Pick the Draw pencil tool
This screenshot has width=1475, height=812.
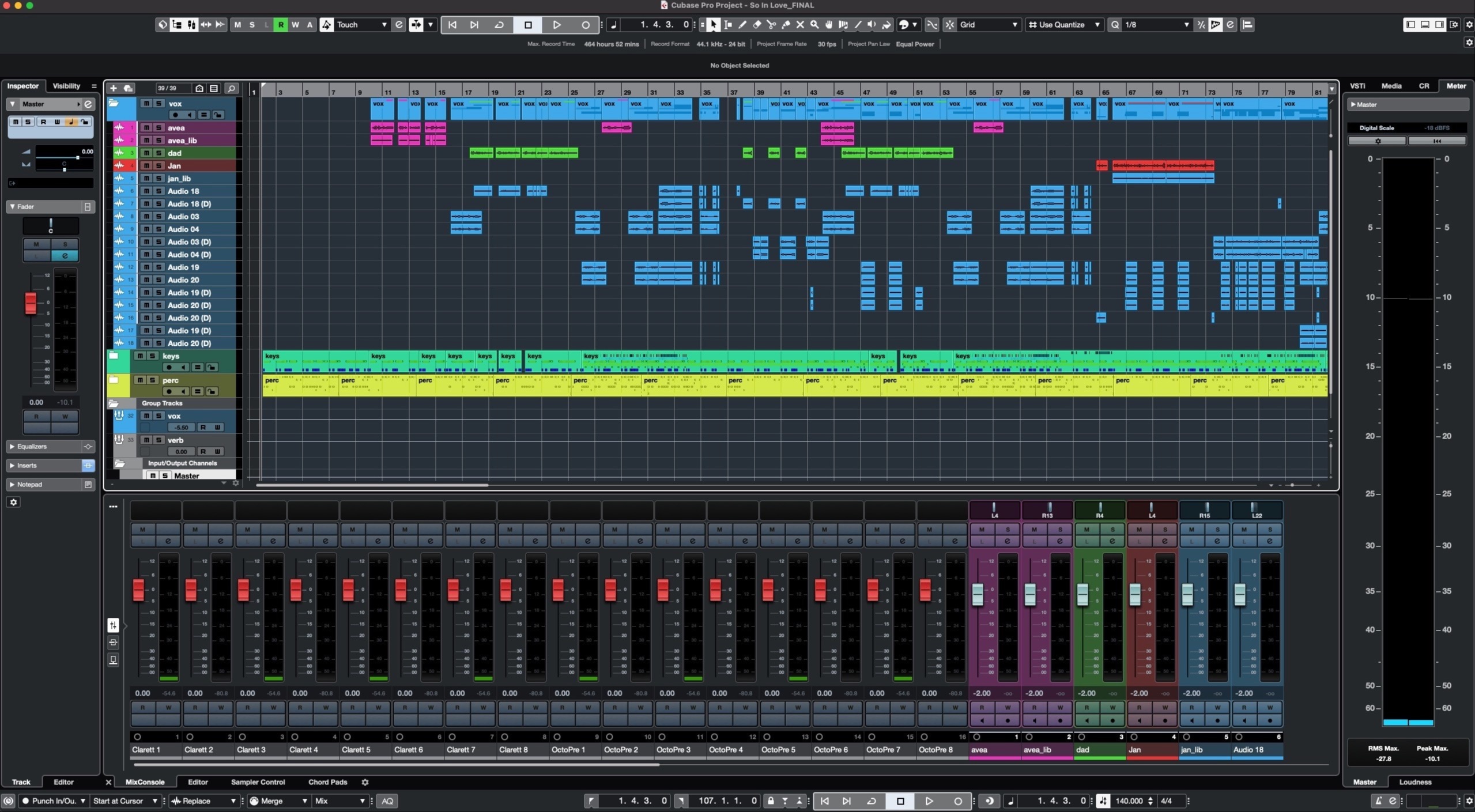[742, 25]
